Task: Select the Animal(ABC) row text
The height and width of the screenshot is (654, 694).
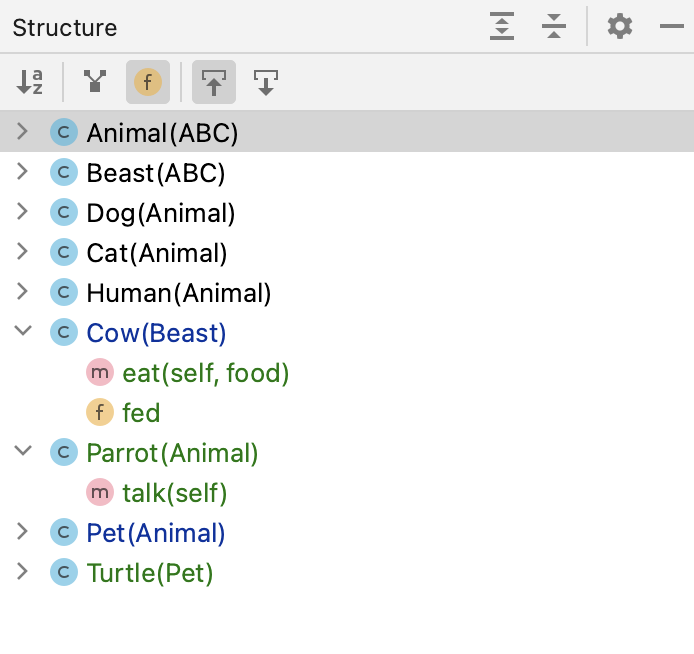Action: [162, 133]
